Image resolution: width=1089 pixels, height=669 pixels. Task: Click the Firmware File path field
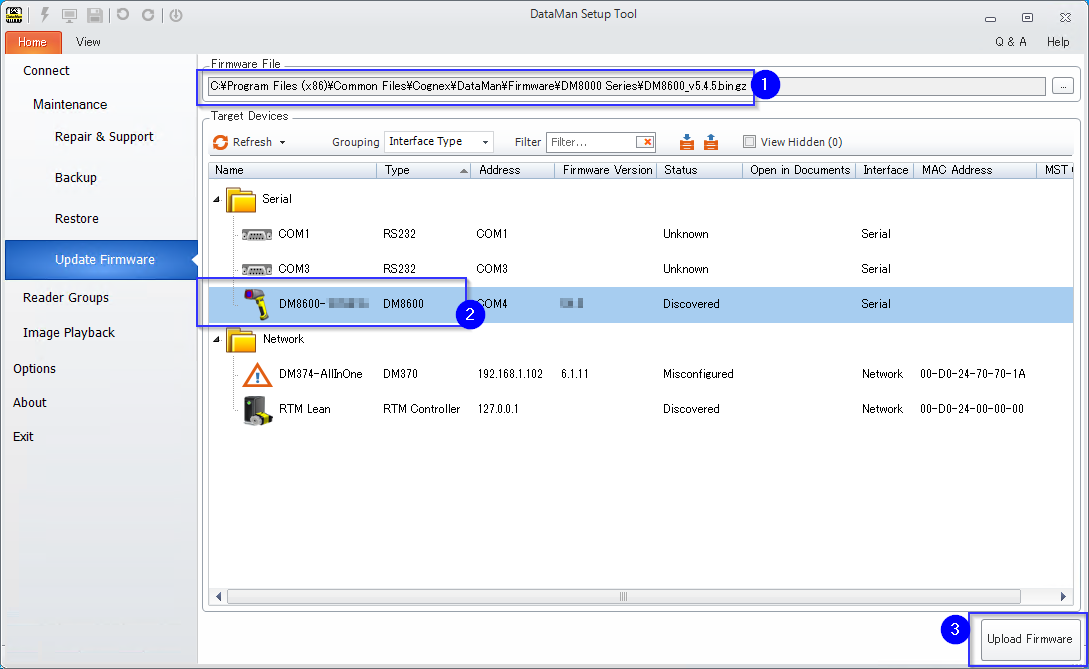pos(625,86)
